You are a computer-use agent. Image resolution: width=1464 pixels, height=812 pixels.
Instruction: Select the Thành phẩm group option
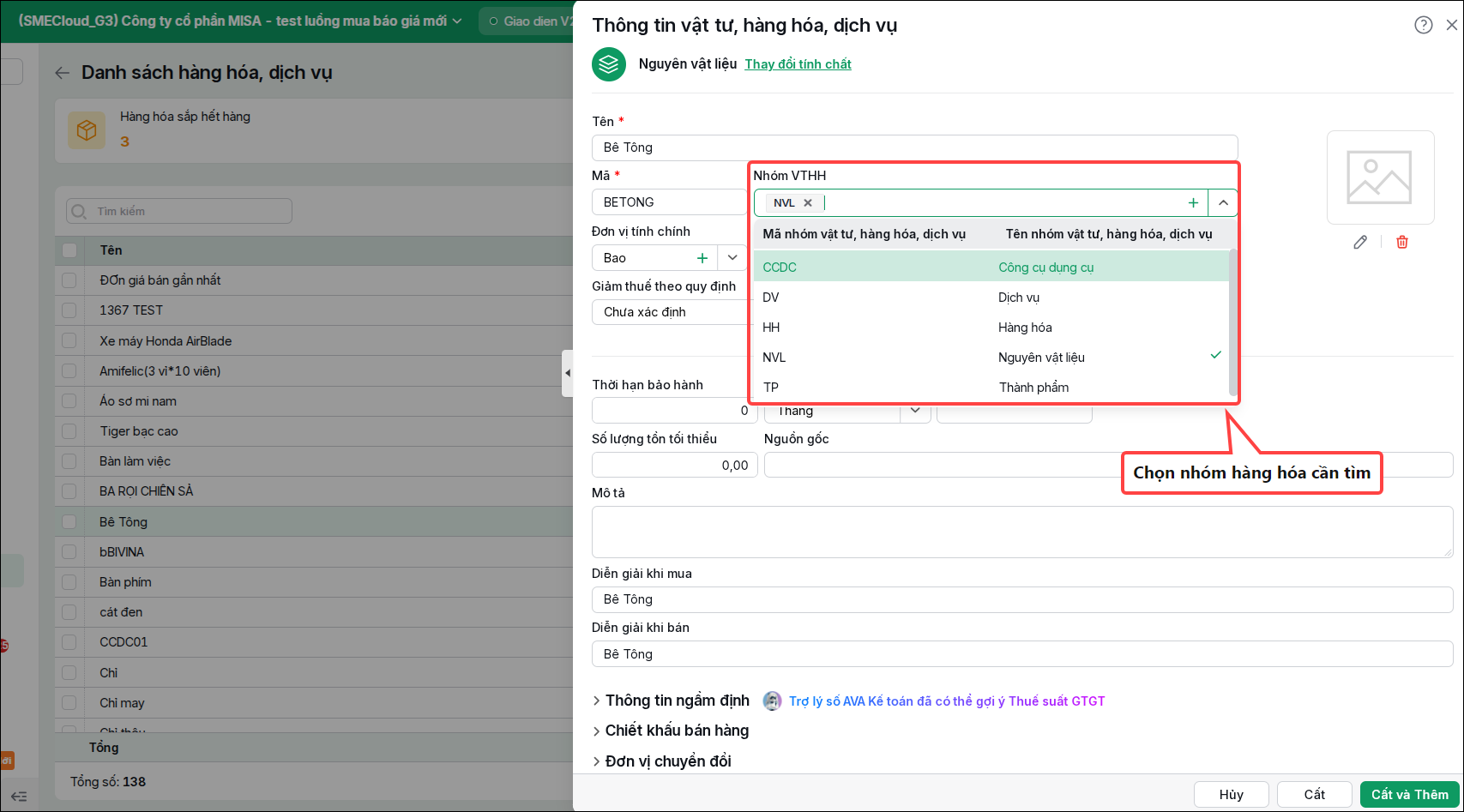coord(991,388)
